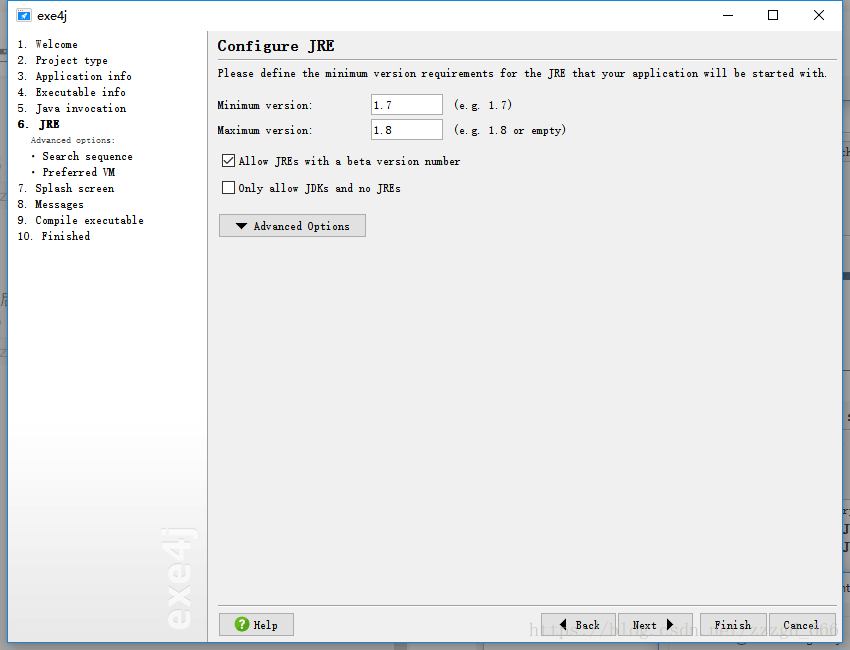Jump to Application info step
This screenshot has height=650, width=850.
coord(74,76)
